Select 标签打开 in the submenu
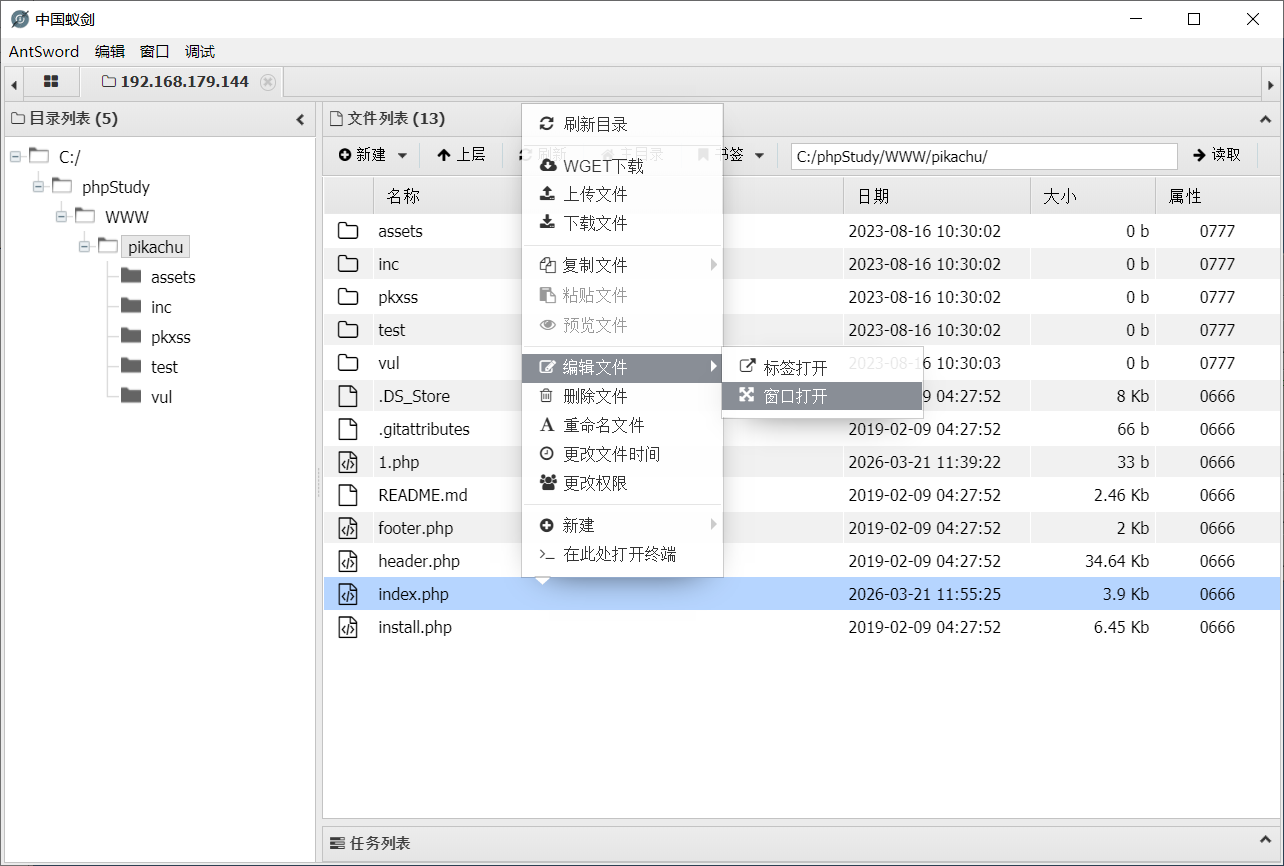 [822, 368]
